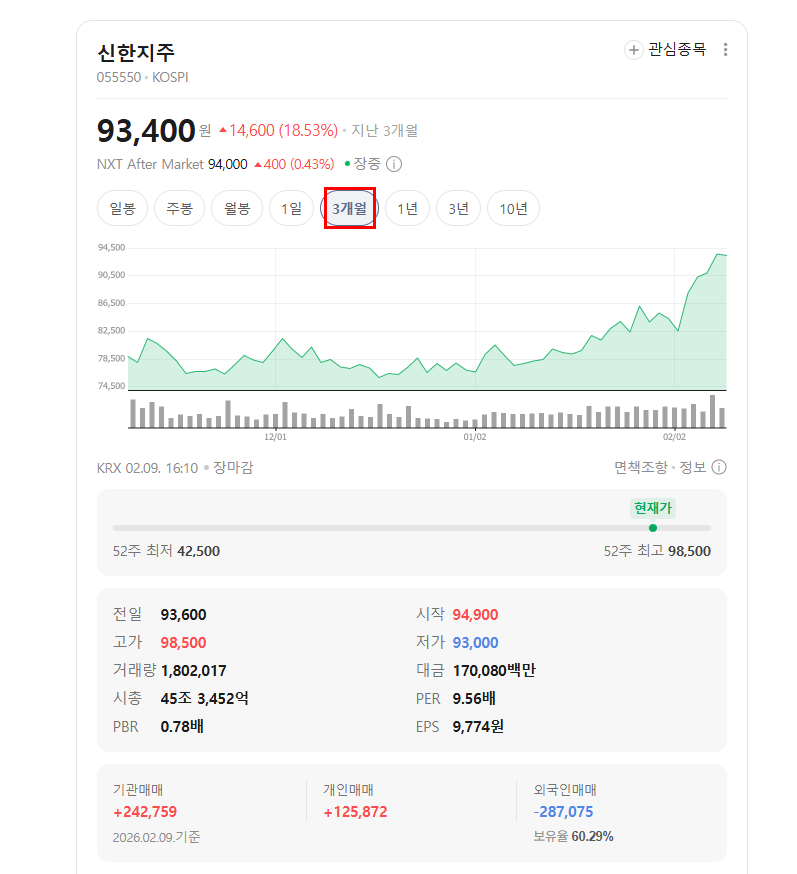Click the green price line chart
This screenshot has width=797, height=874.
coord(427,319)
